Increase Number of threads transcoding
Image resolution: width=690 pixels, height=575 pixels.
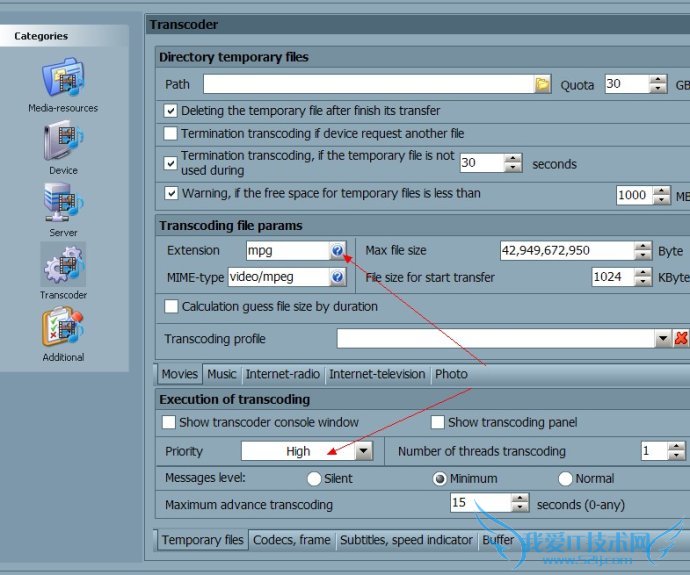coord(676,446)
